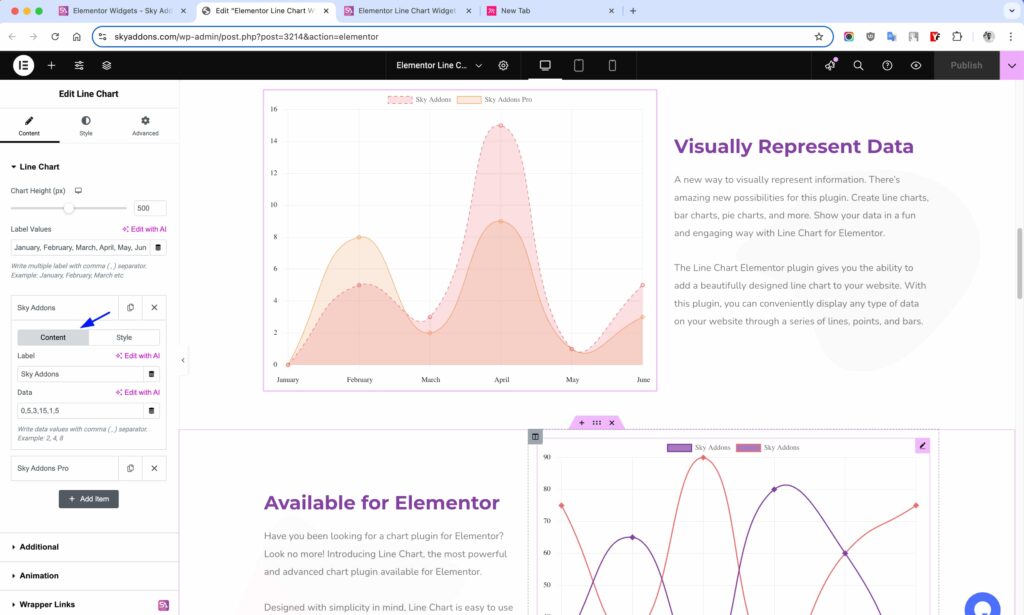Delete section with the X handle
Viewport: 1024px width, 615px height.
[x=612, y=423]
